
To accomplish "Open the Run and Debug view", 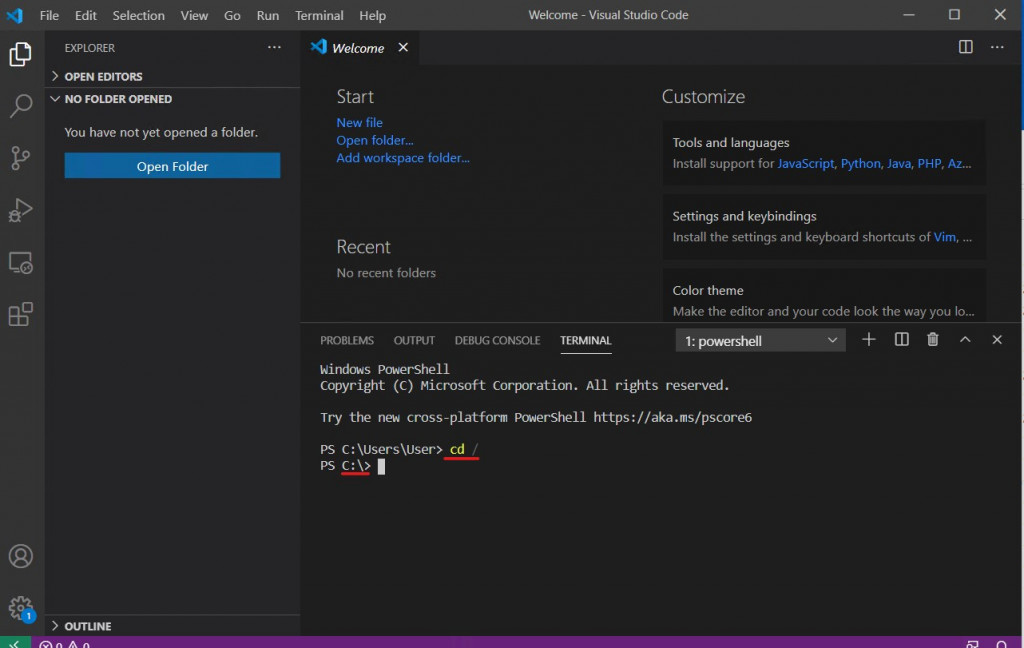I will (21, 210).
